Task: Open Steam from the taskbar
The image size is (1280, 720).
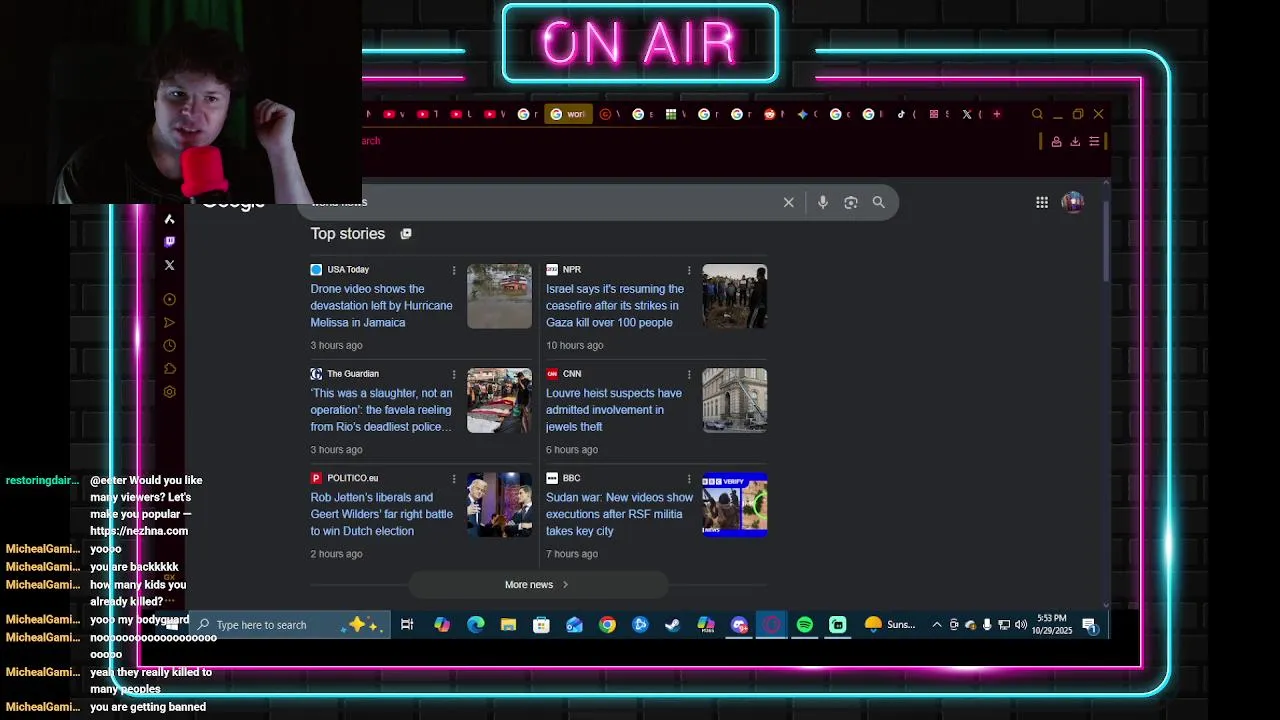Action: [673, 625]
